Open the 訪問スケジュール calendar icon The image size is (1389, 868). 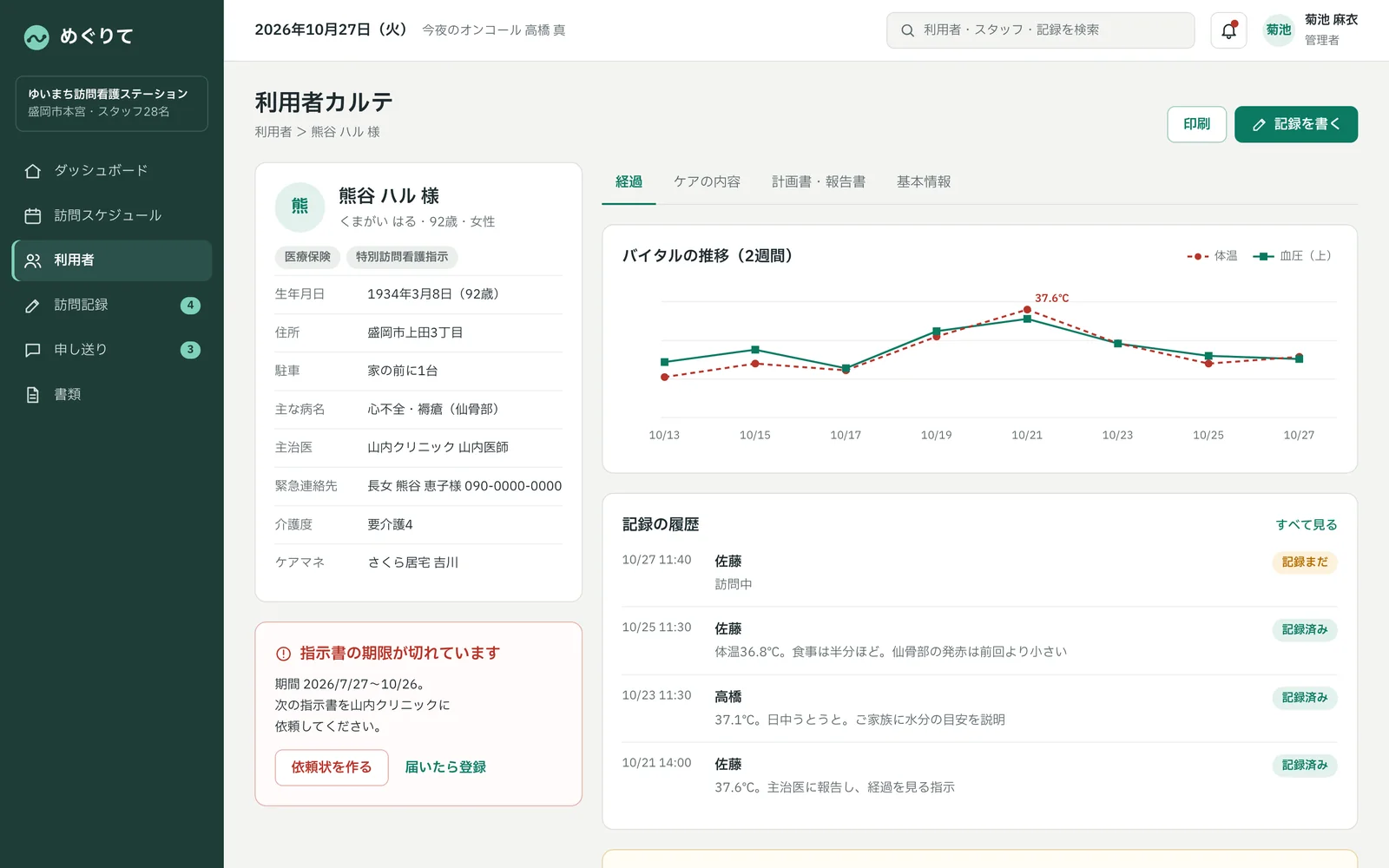[33, 215]
